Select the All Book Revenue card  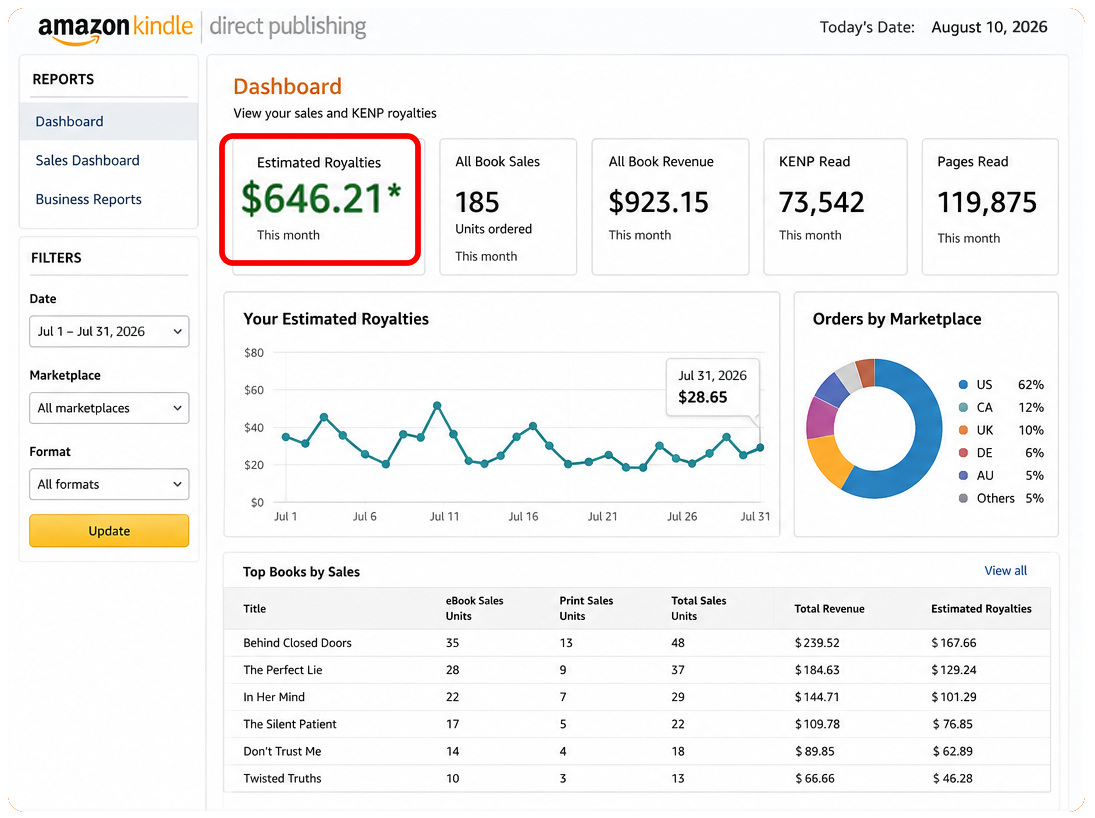tap(670, 207)
